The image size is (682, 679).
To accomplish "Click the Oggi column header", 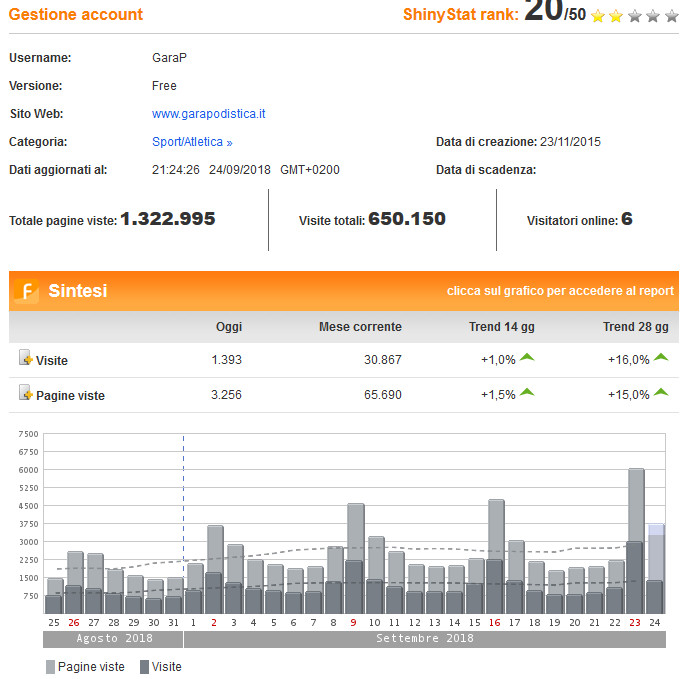I will pos(229,327).
